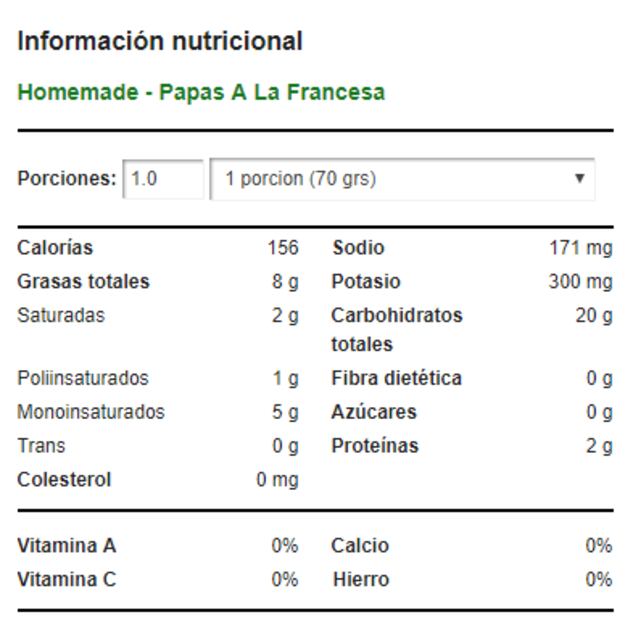Click the Potasio label
Screen dimensions: 633x620
click(365, 282)
